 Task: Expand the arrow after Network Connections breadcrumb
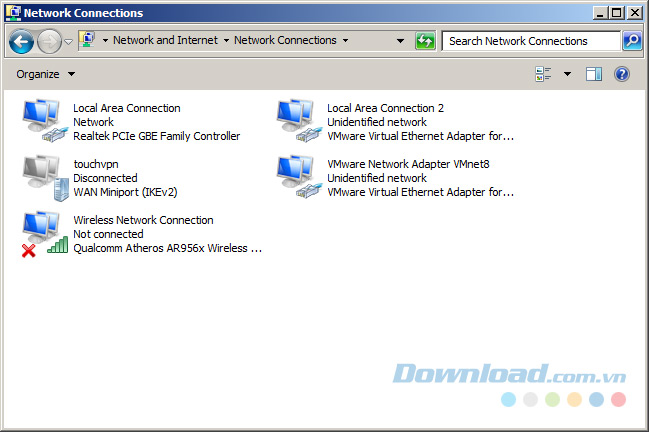[345, 41]
